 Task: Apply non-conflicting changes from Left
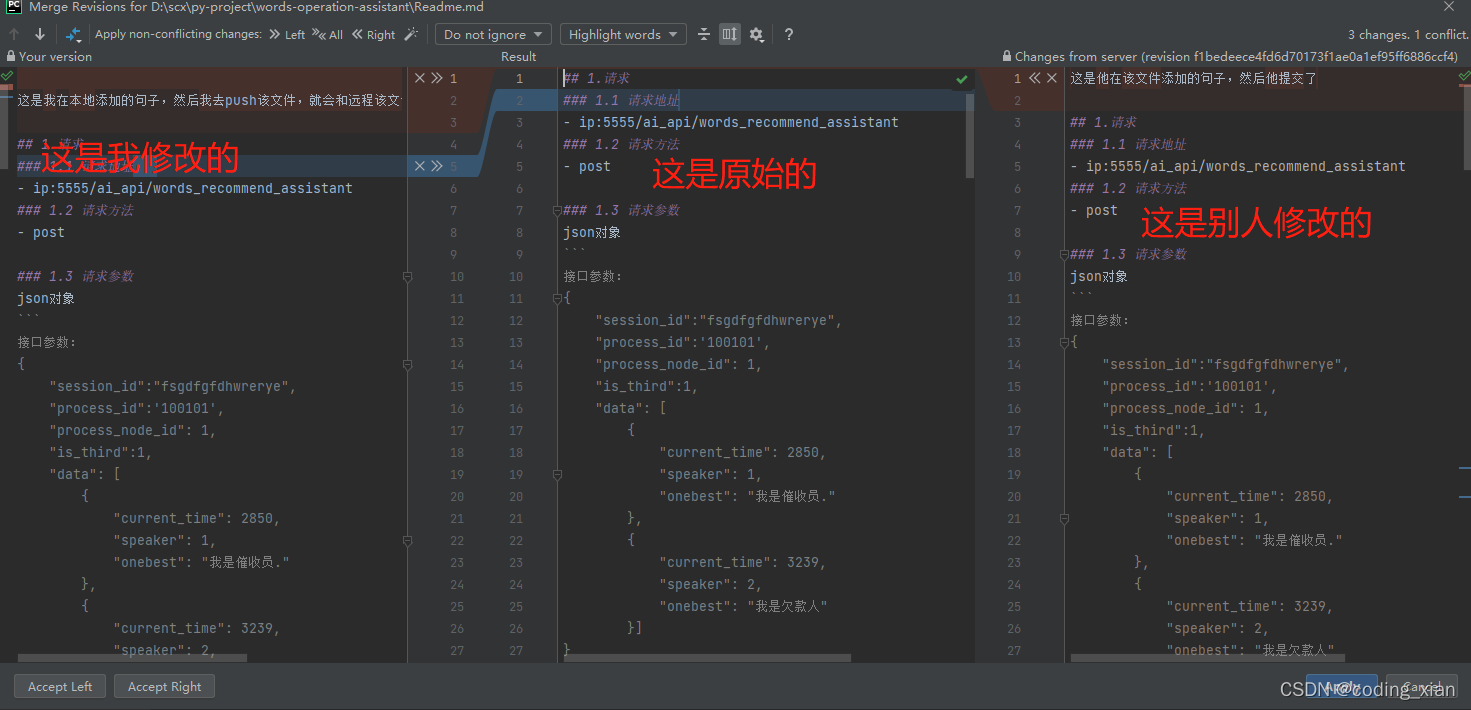click(287, 34)
